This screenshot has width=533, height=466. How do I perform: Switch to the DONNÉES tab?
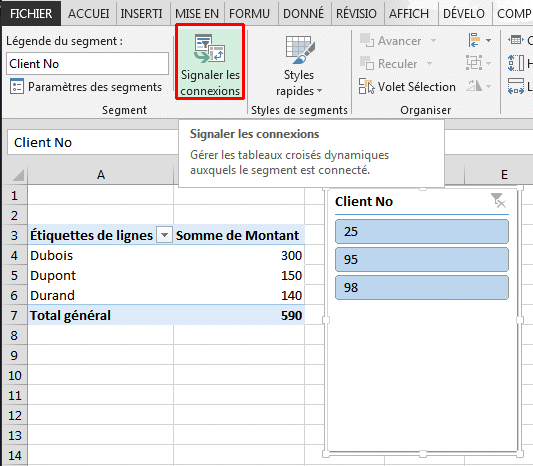(x=303, y=14)
